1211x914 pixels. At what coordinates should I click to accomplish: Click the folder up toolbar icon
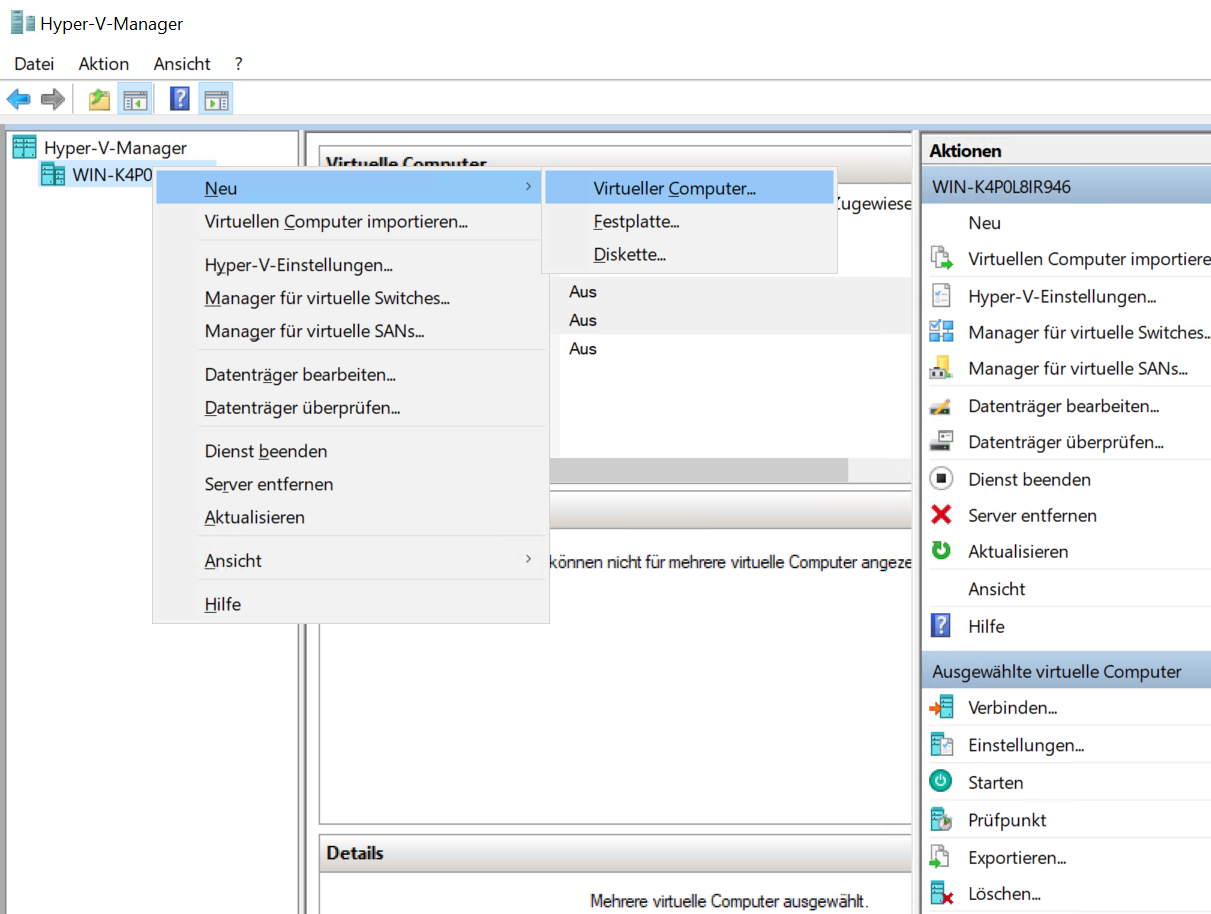[x=99, y=99]
